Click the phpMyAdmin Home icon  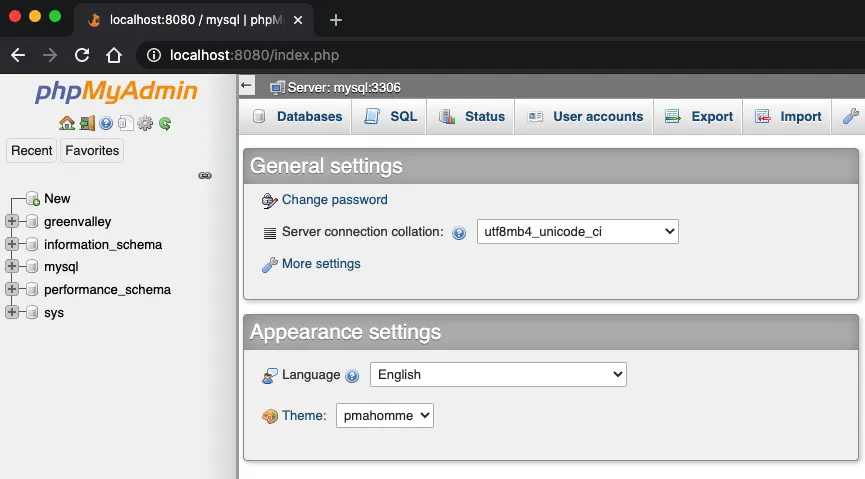pyautogui.click(x=67, y=124)
